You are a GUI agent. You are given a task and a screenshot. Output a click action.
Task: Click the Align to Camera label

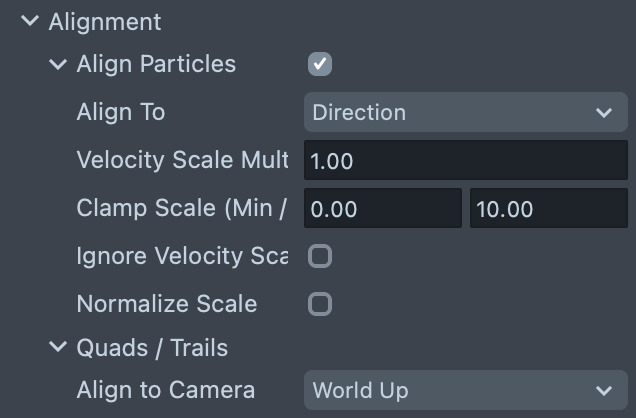[166, 390]
